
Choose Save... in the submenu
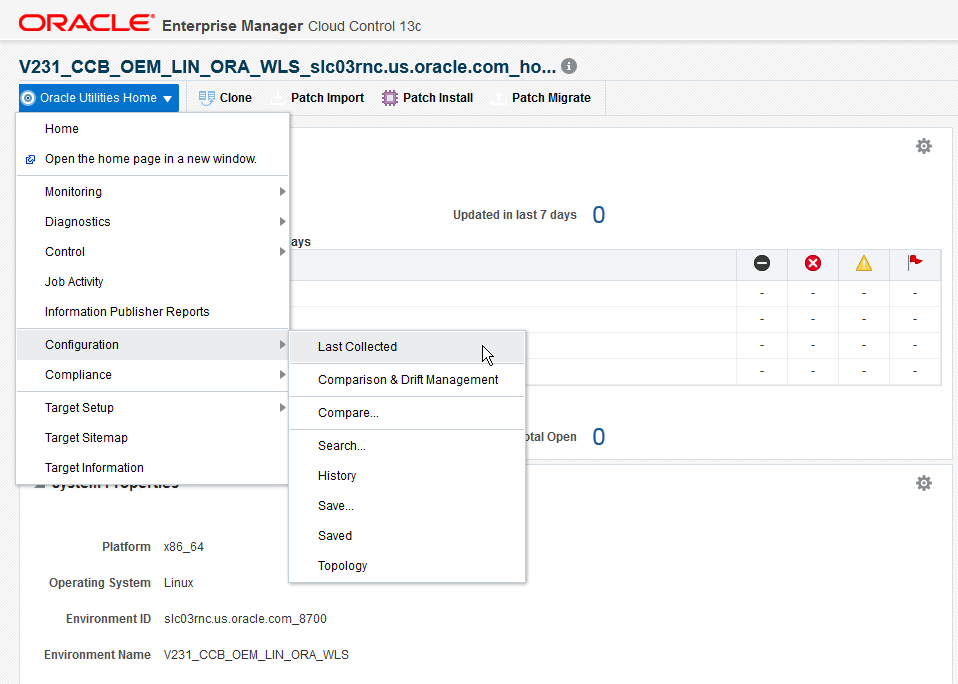click(x=407, y=506)
